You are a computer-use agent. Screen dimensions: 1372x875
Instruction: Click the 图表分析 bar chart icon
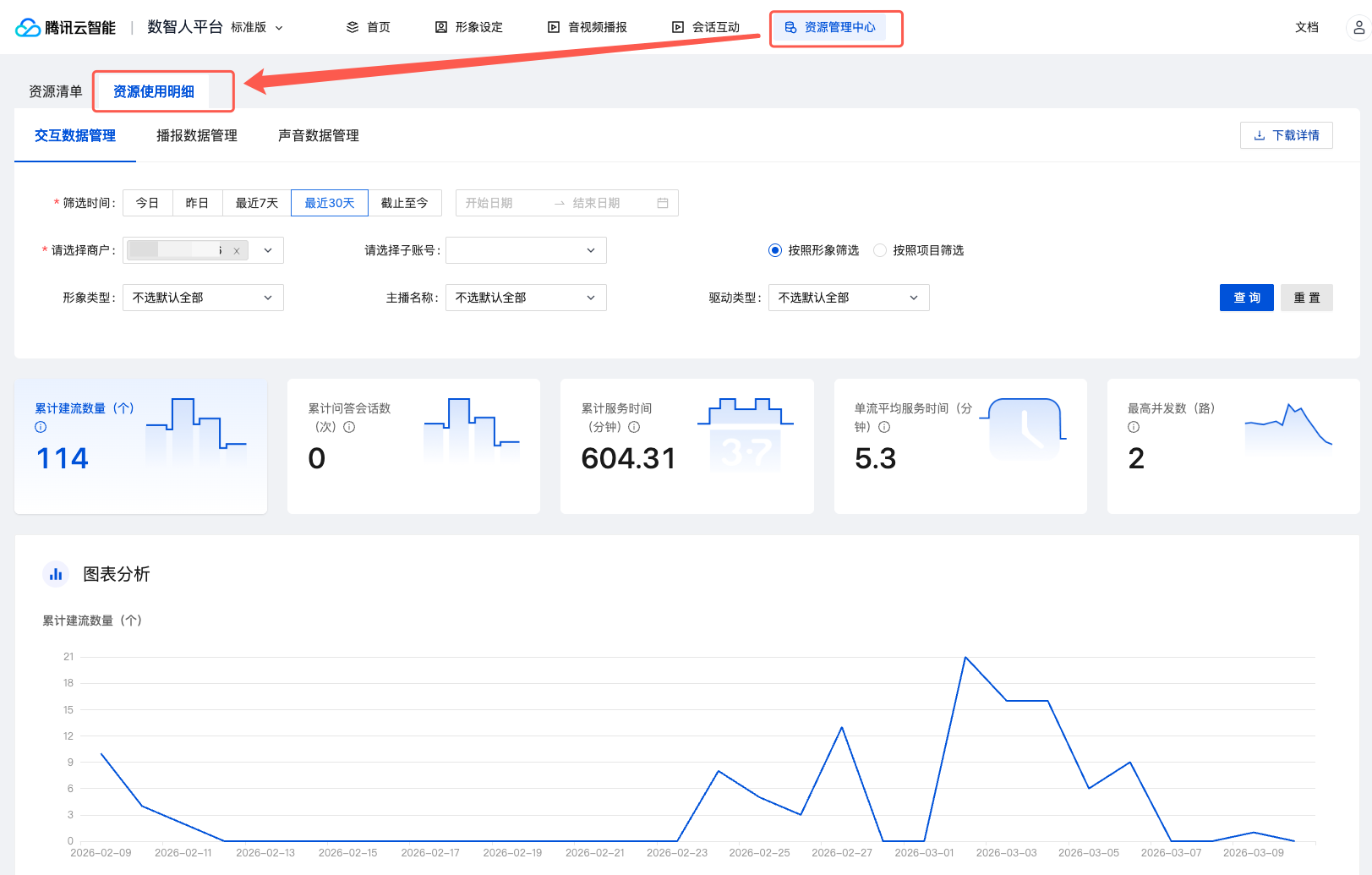coord(56,574)
